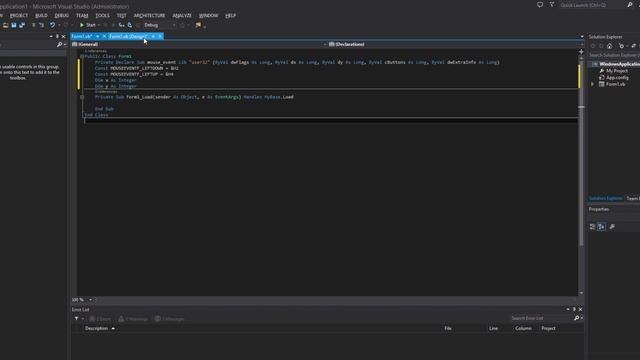This screenshot has width=640, height=360.
Task: Select My Project in Solution Explorer
Action: [x=617, y=71]
